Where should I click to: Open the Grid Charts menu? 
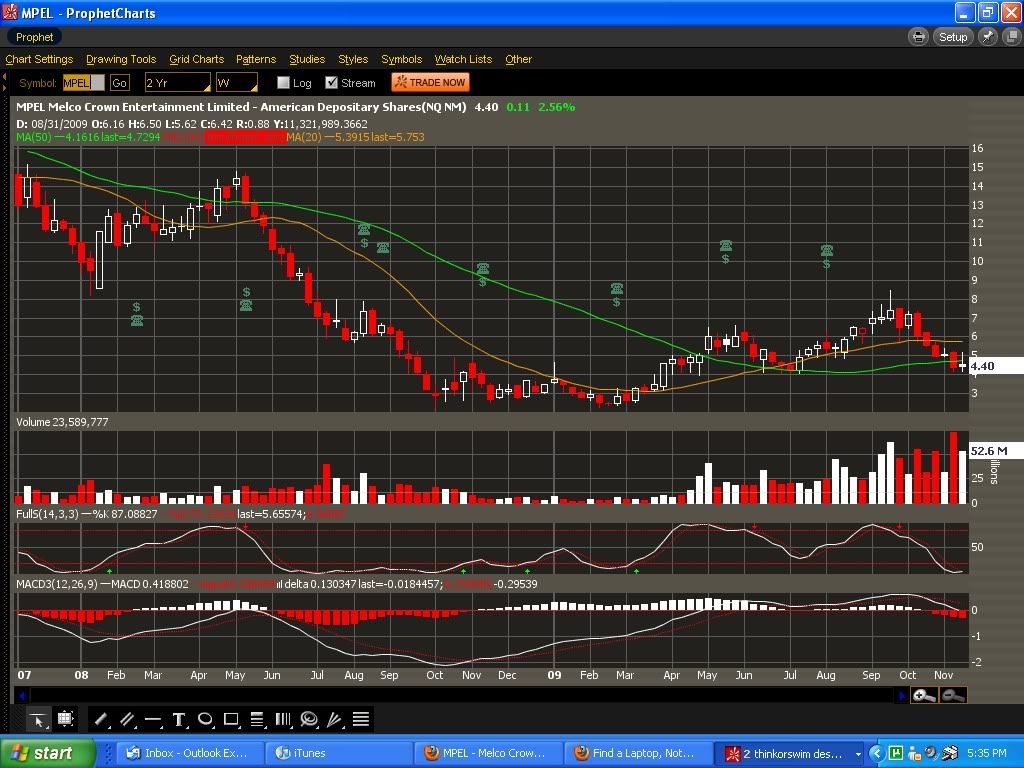point(197,59)
